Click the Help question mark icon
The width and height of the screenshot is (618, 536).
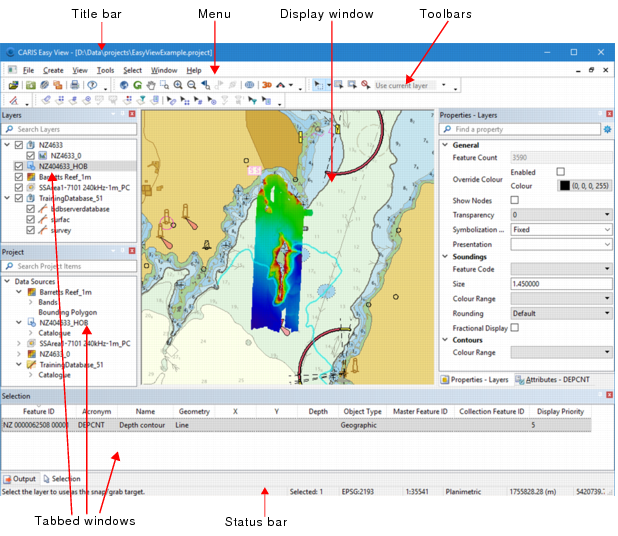pos(92,86)
